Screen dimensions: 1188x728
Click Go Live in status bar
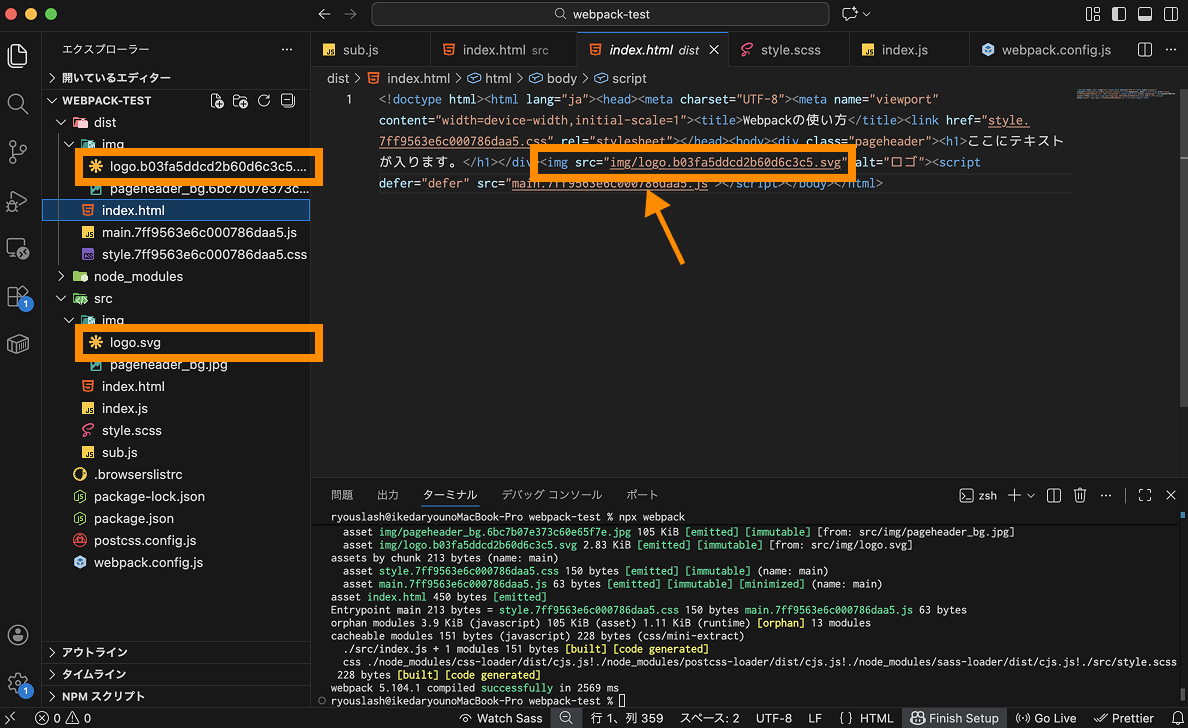[x=1047, y=718]
